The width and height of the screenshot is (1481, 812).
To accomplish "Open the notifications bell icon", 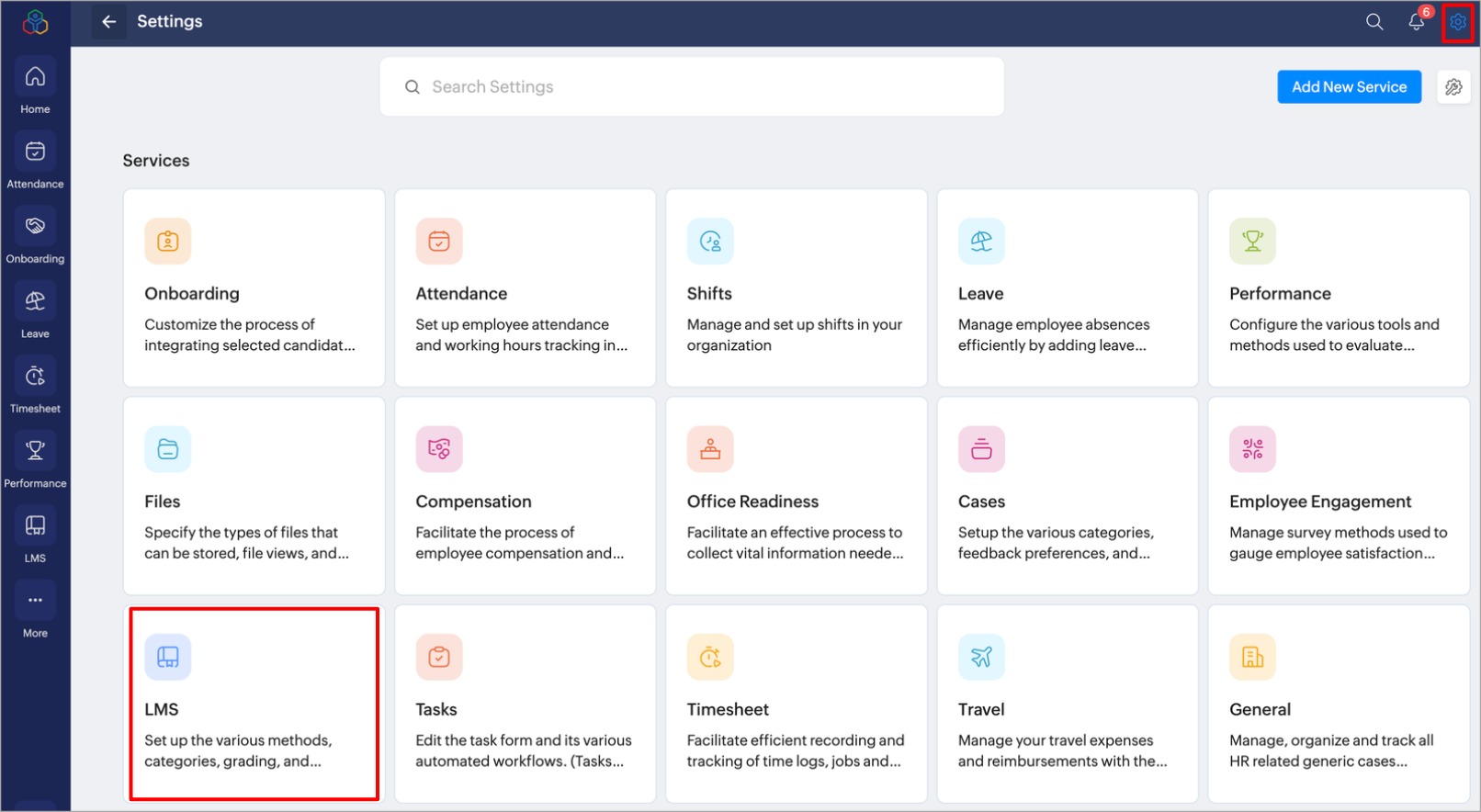I will 1417,22.
